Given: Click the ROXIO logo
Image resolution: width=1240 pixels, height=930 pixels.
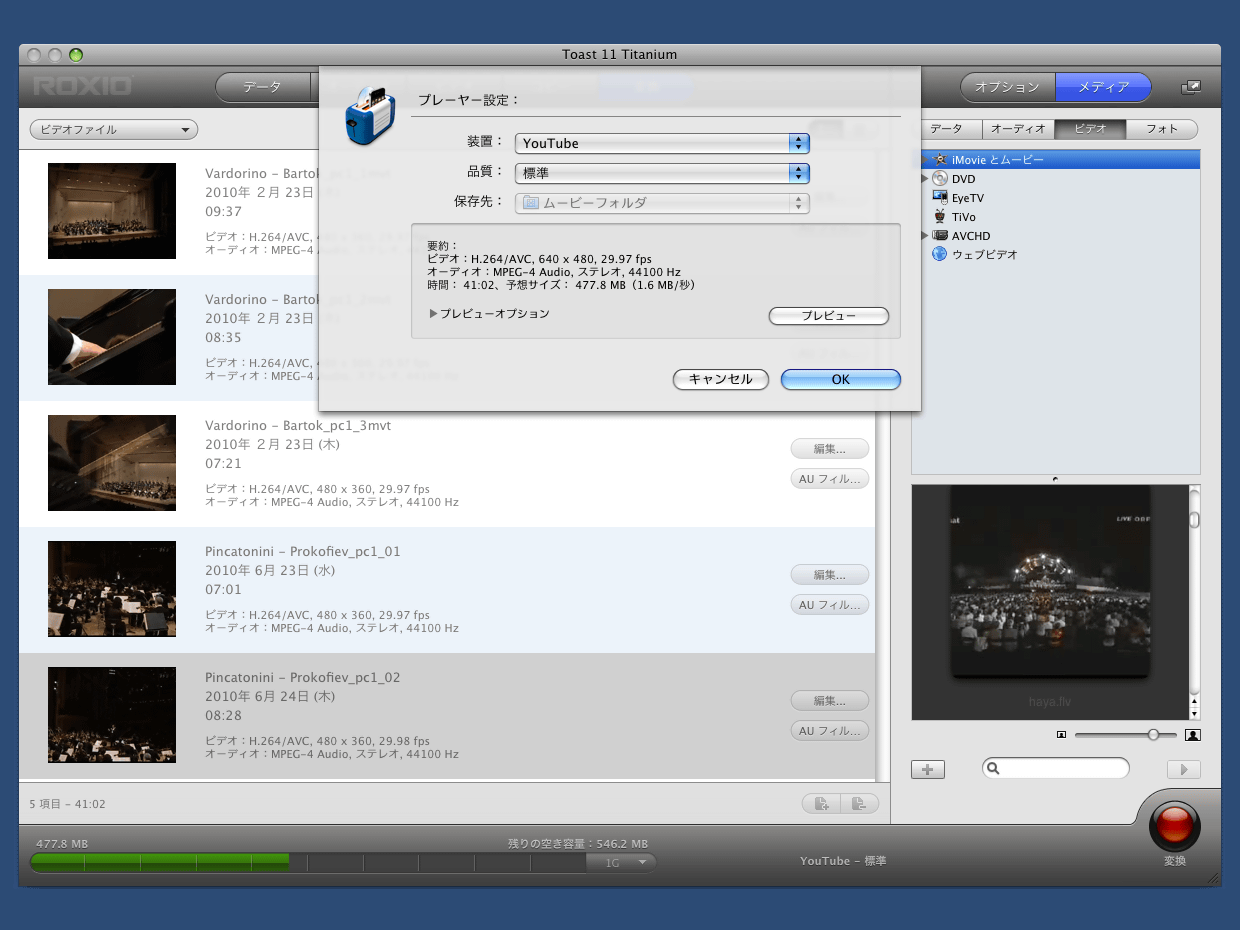Looking at the screenshot, I should [83, 87].
